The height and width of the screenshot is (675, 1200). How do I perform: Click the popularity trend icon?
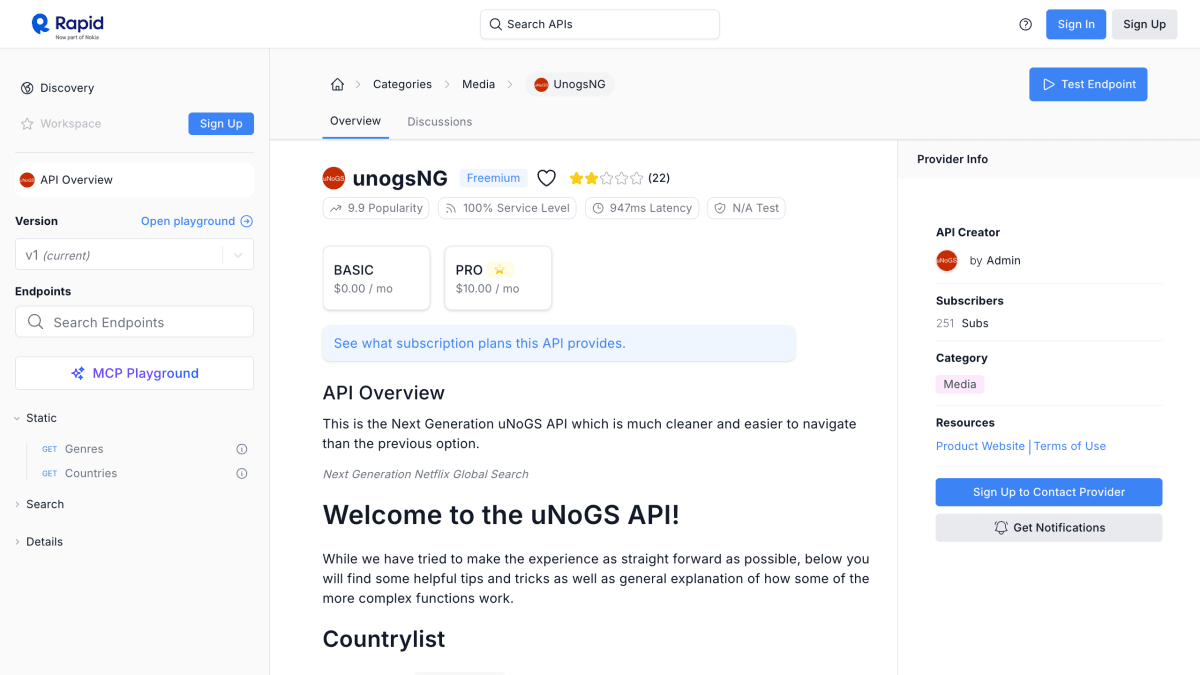click(335, 208)
